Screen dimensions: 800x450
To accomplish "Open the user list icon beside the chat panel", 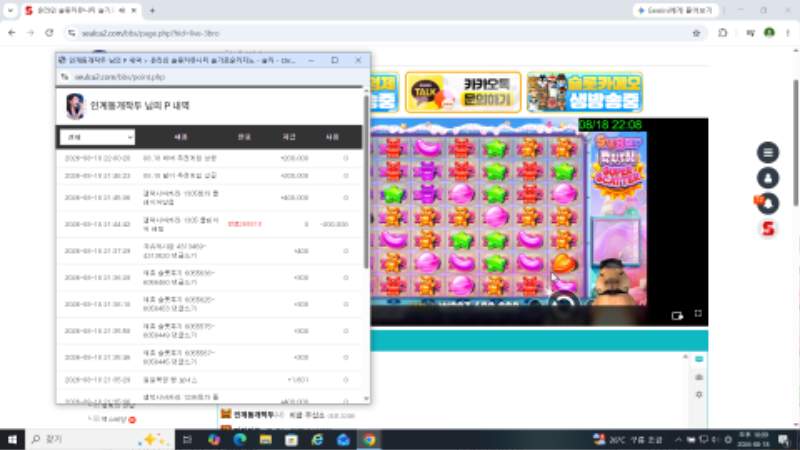I will click(x=699, y=377).
